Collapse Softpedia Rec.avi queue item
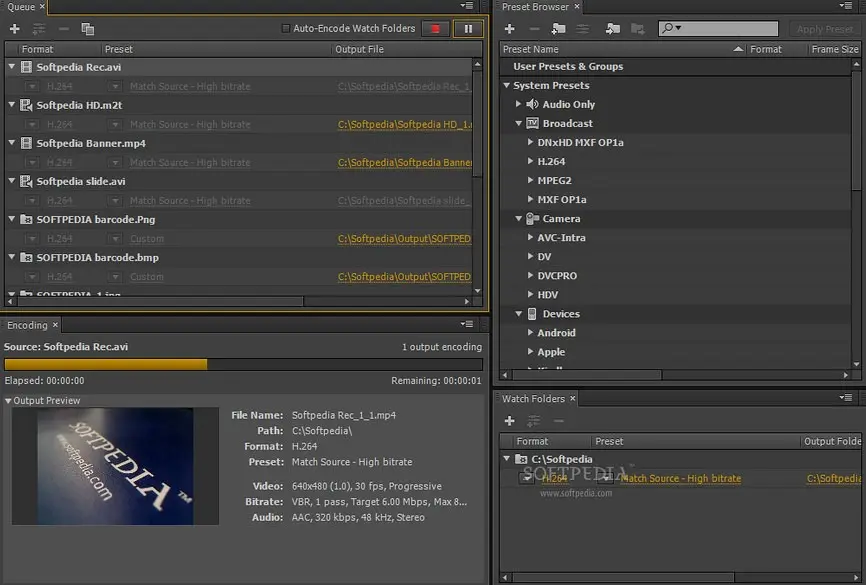Viewport: 866px width, 585px height. tap(12, 66)
